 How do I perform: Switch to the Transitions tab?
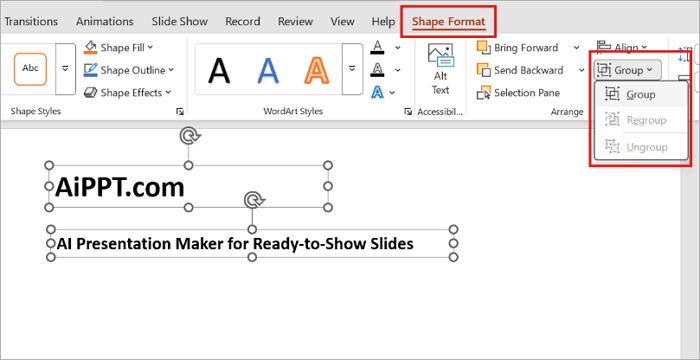(x=31, y=21)
